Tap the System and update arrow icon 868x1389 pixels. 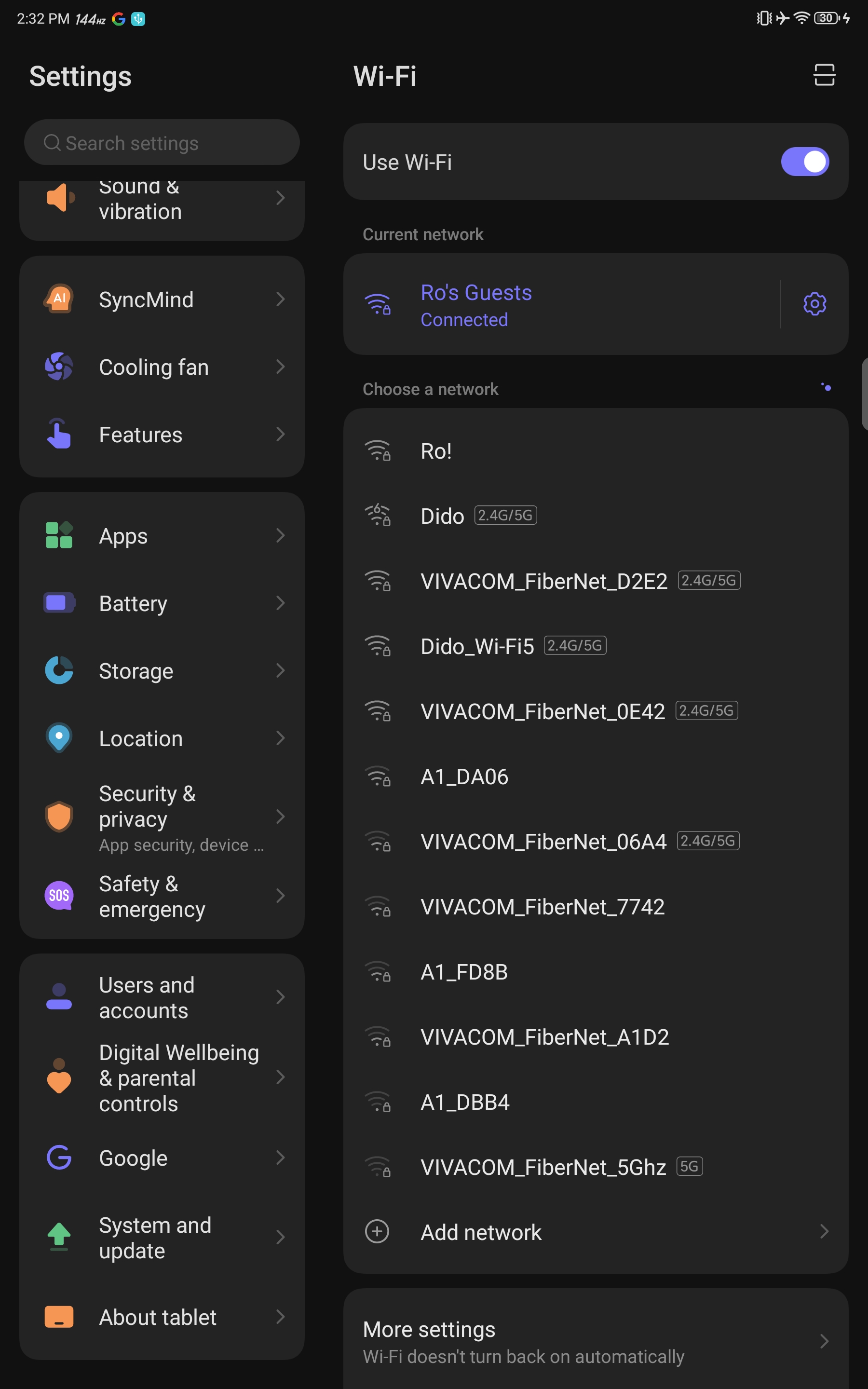59,1237
